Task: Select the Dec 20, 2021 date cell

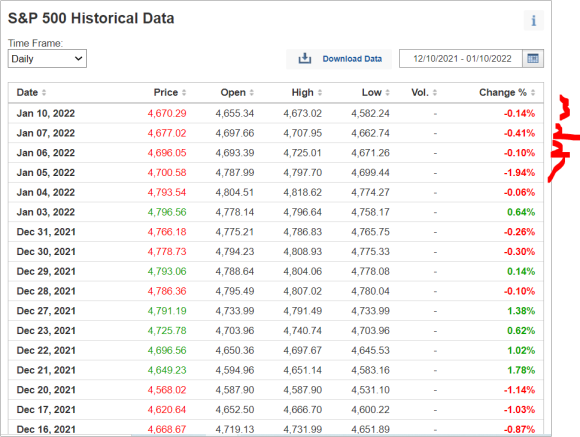Action: (x=46, y=390)
